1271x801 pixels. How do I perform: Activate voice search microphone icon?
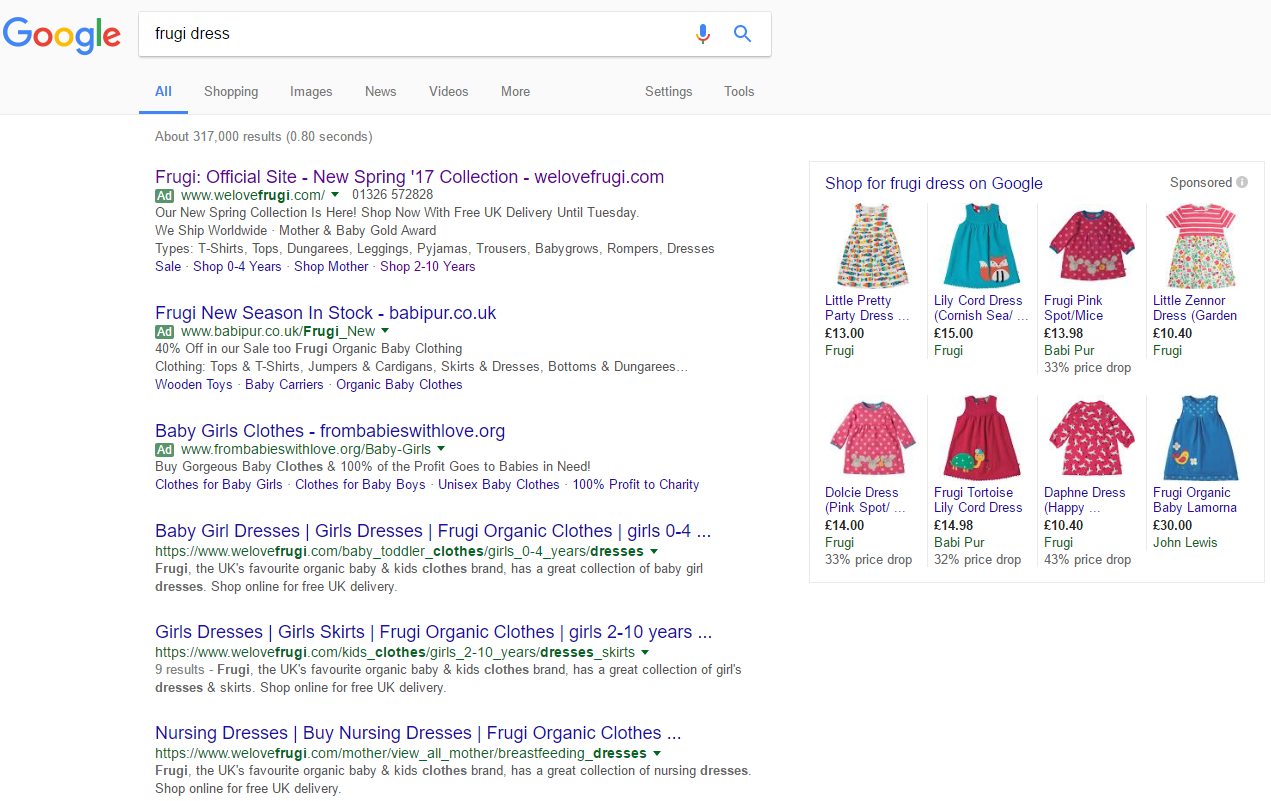tap(703, 34)
